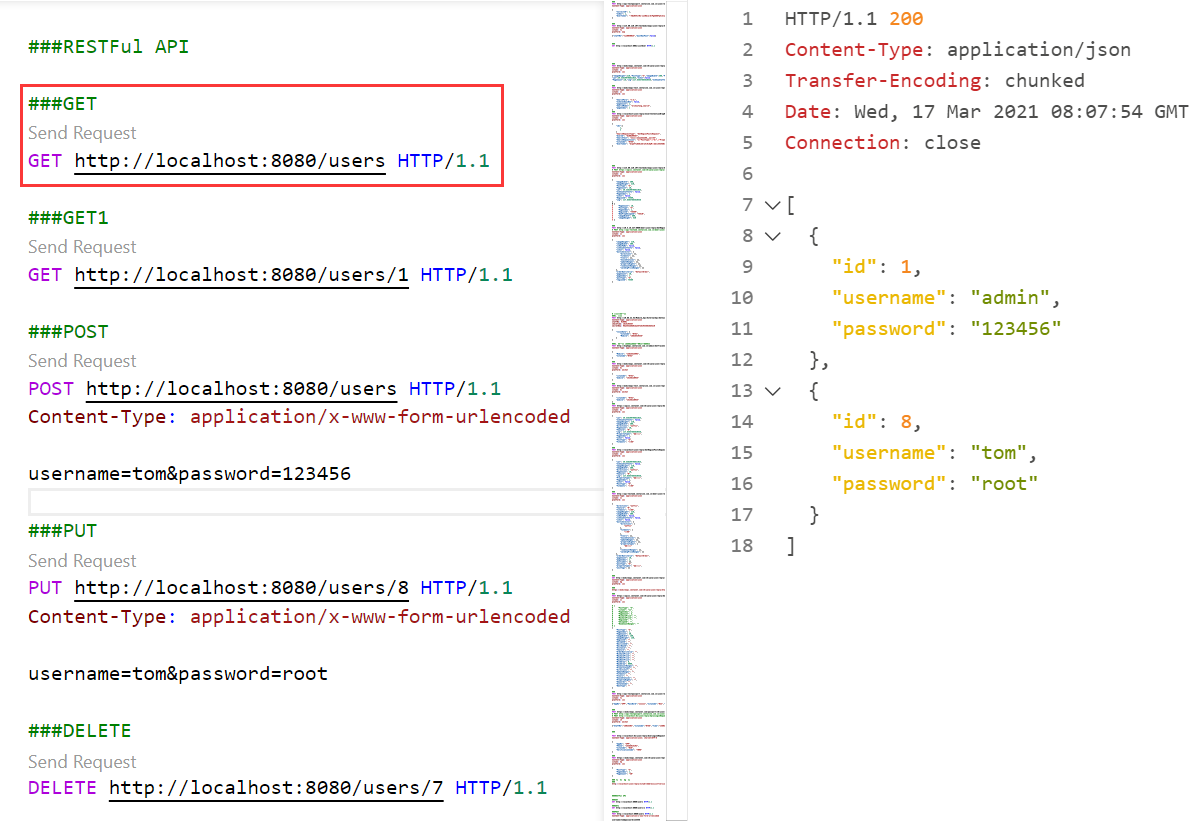
Task: Click the "admin" username value in the response
Action: (1009, 298)
